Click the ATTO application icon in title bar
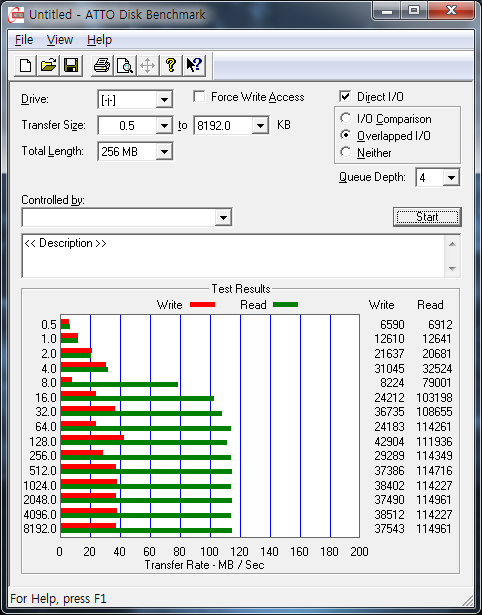 point(18,15)
